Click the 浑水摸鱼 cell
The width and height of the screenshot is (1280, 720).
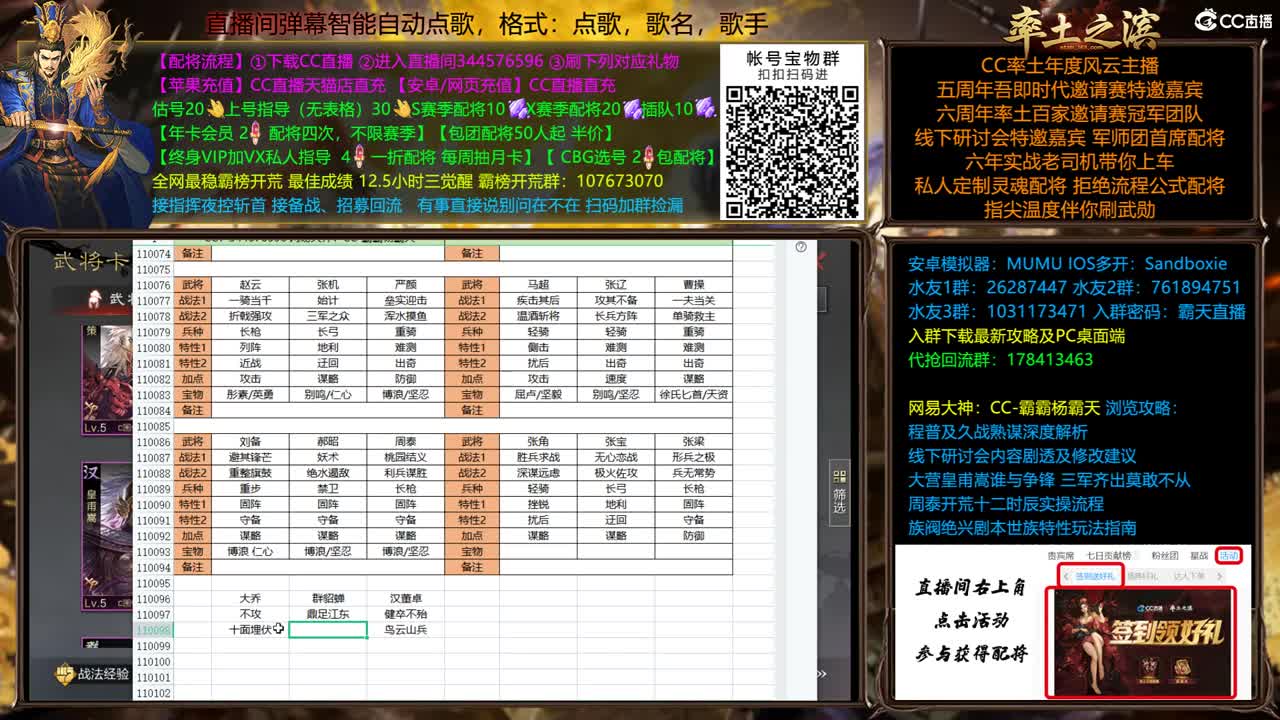coord(405,316)
